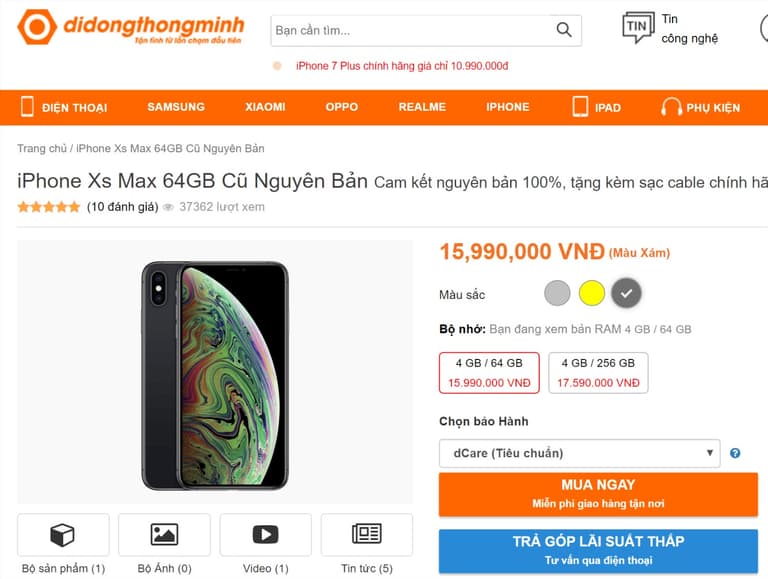The height and width of the screenshot is (579, 768).
Task: Open the Tin công nghệ news icon
Action: (x=637, y=28)
